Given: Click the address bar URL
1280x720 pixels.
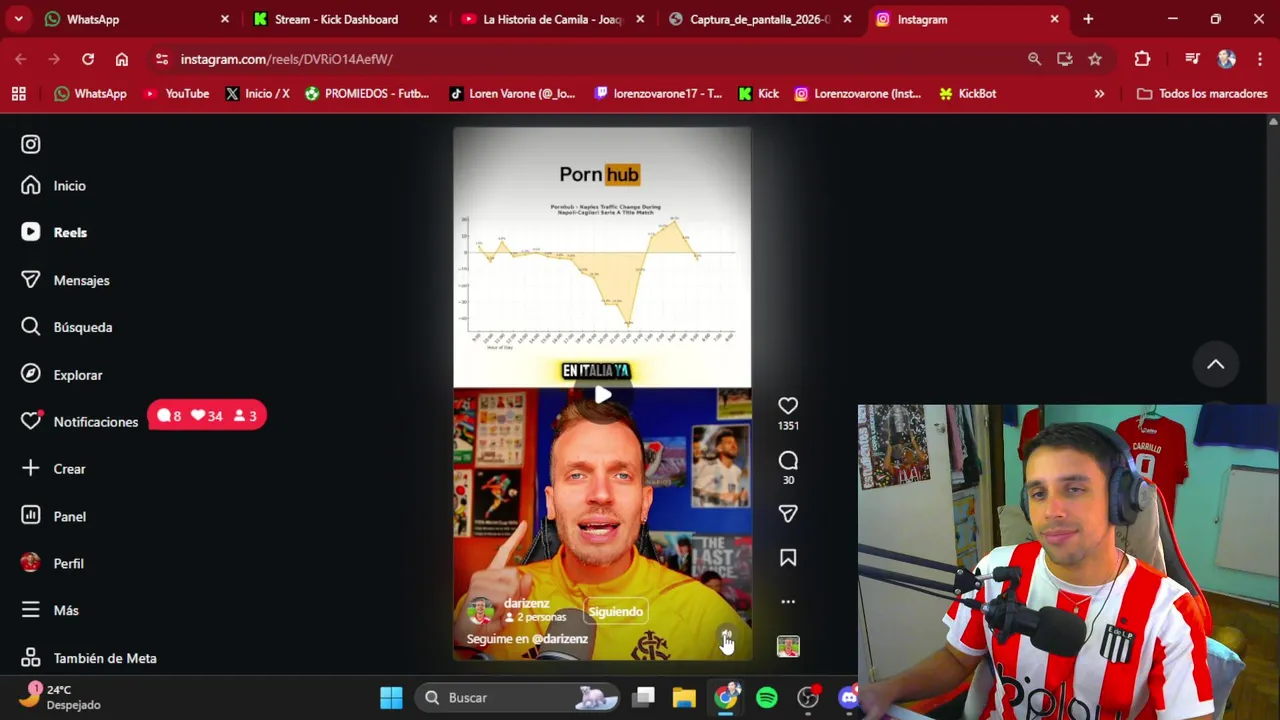Looking at the screenshot, I should point(287,59).
